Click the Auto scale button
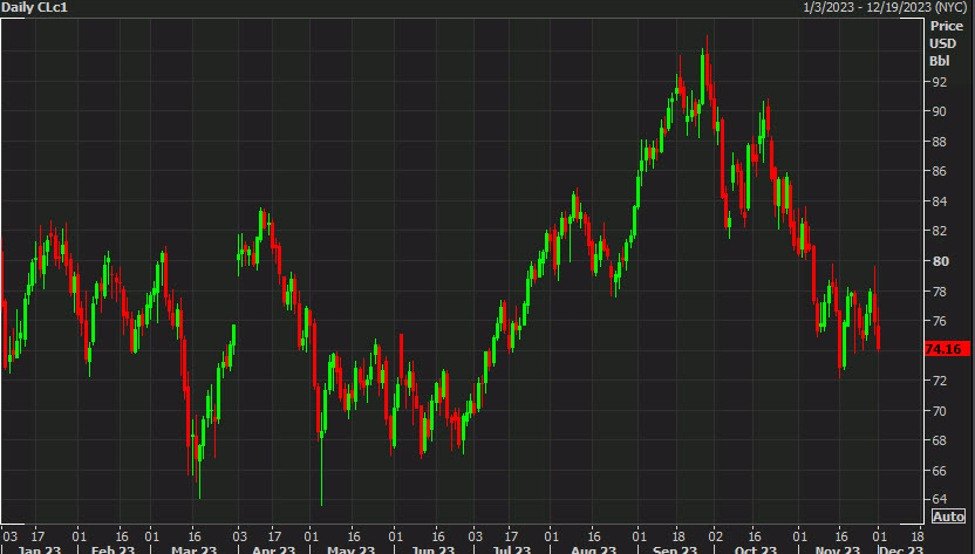Image resolution: width=975 pixels, height=554 pixels. (948, 516)
